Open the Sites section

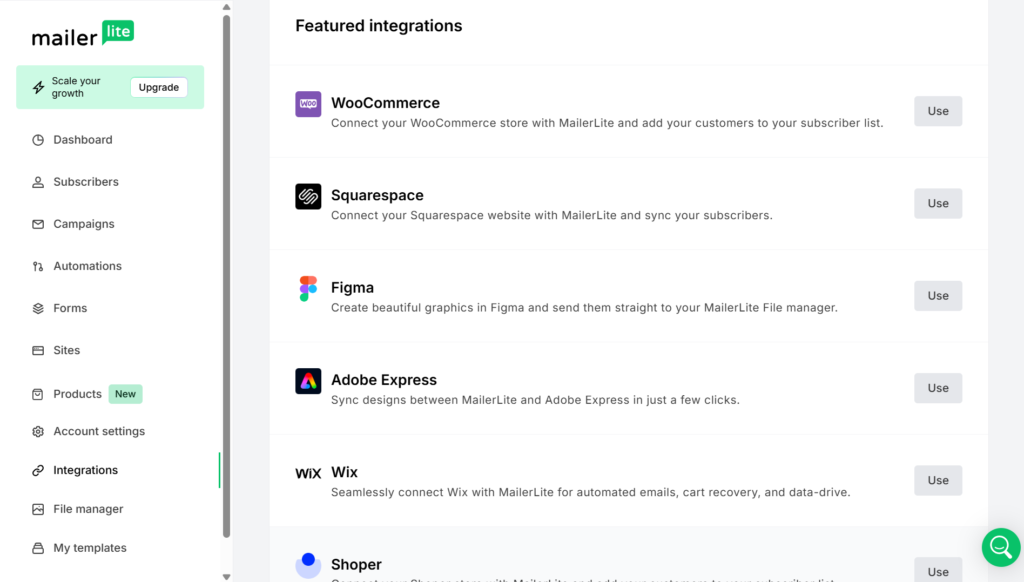66,351
